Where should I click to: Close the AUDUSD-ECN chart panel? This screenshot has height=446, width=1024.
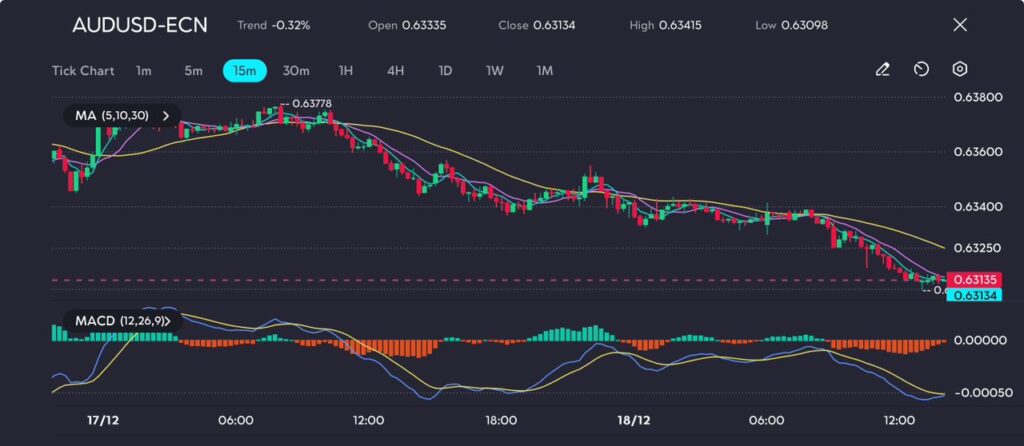pos(960,25)
